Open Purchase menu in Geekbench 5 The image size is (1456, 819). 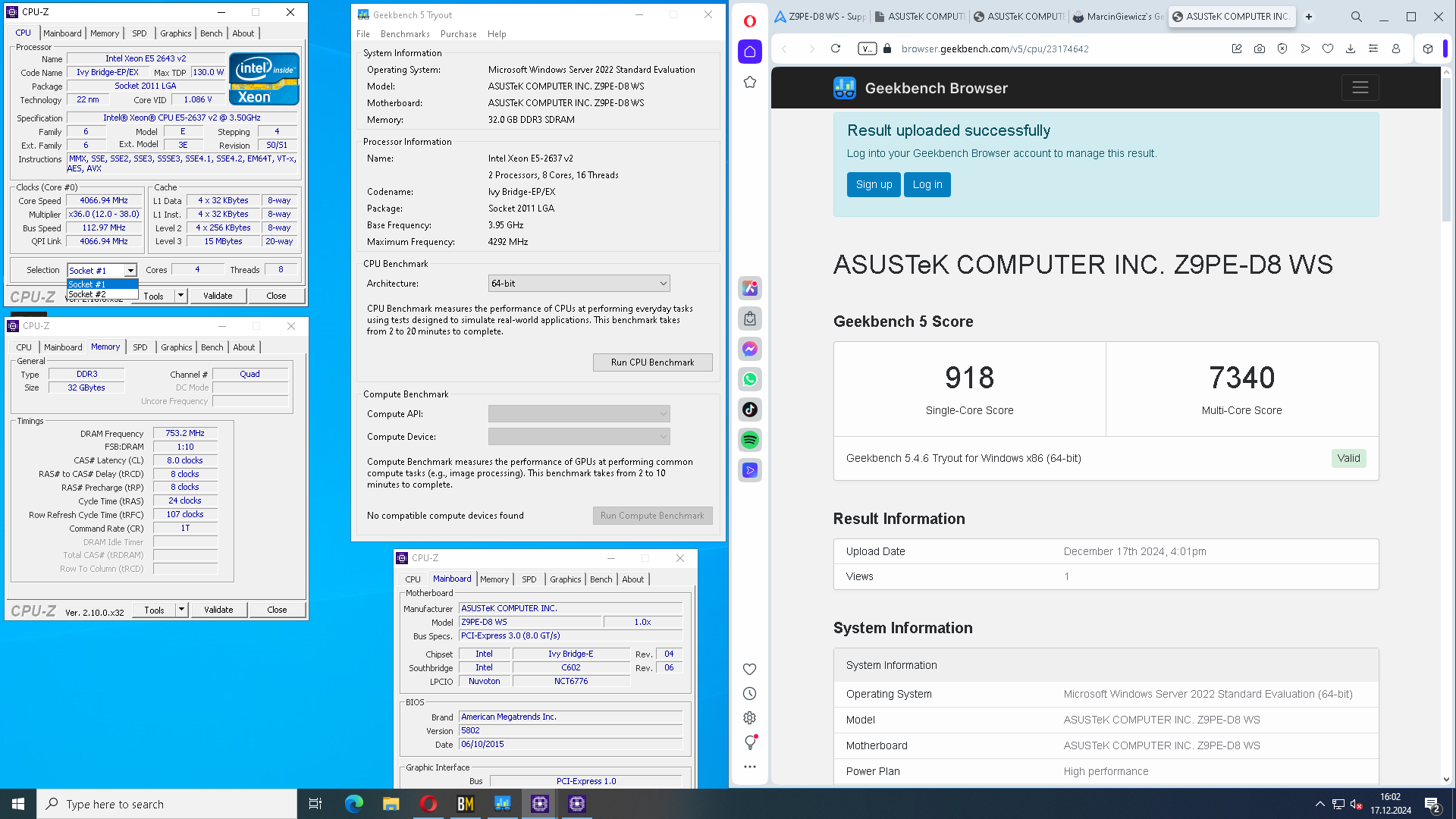[x=458, y=34]
